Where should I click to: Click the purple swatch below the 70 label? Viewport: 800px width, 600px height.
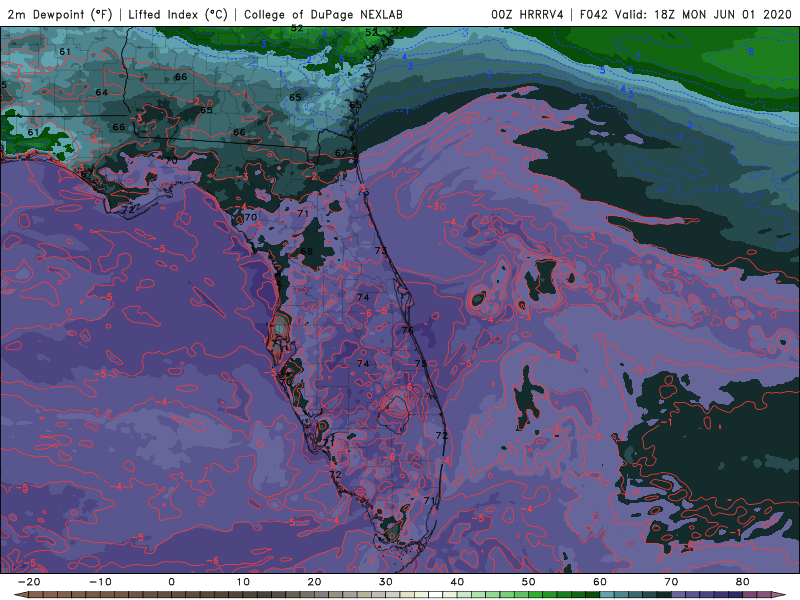(x=679, y=595)
